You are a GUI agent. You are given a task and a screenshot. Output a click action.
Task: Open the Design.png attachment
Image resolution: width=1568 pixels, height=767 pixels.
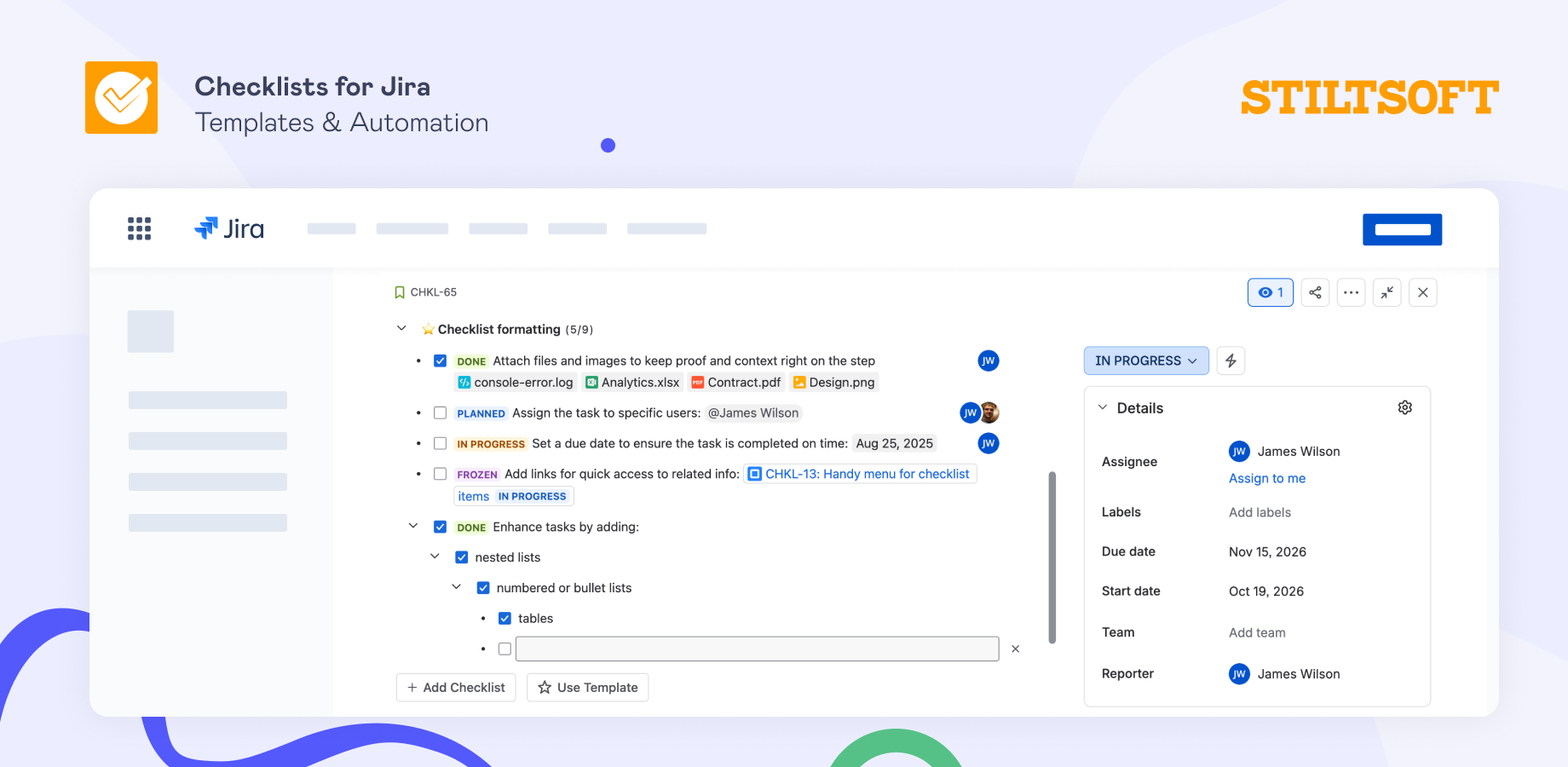[x=833, y=383]
